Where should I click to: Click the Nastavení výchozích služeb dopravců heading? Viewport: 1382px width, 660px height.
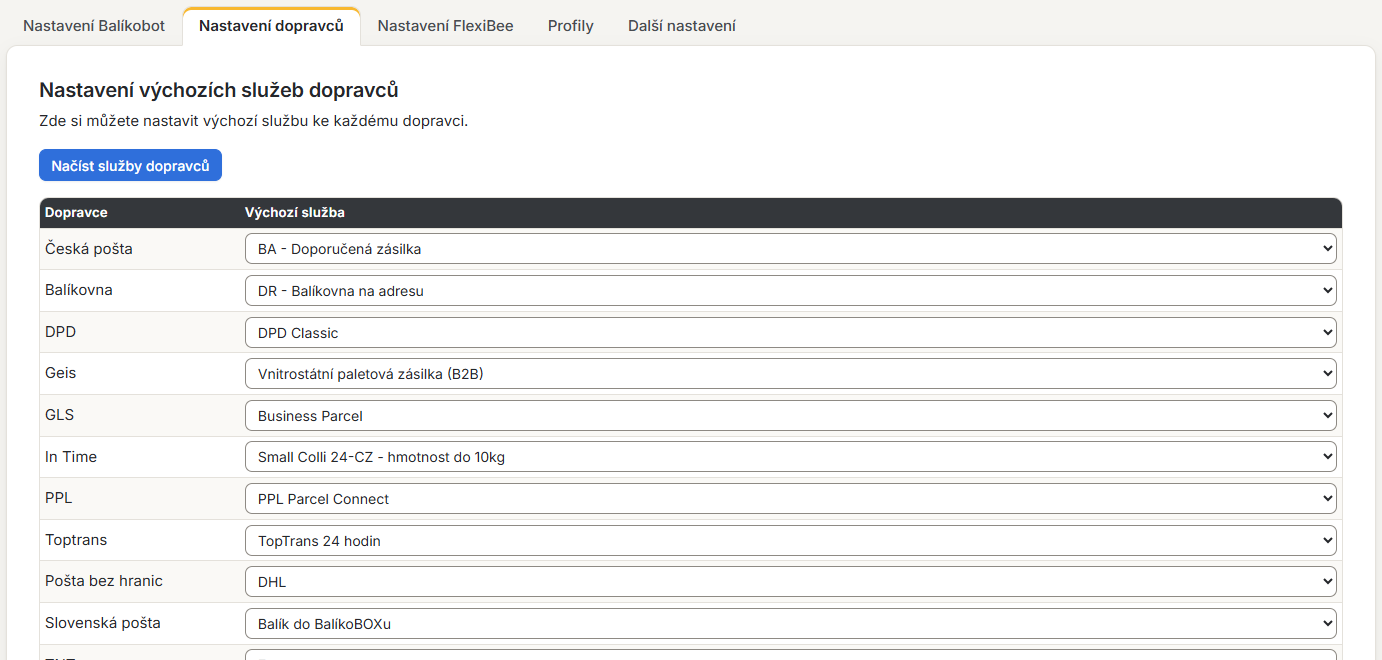pyautogui.click(x=219, y=90)
